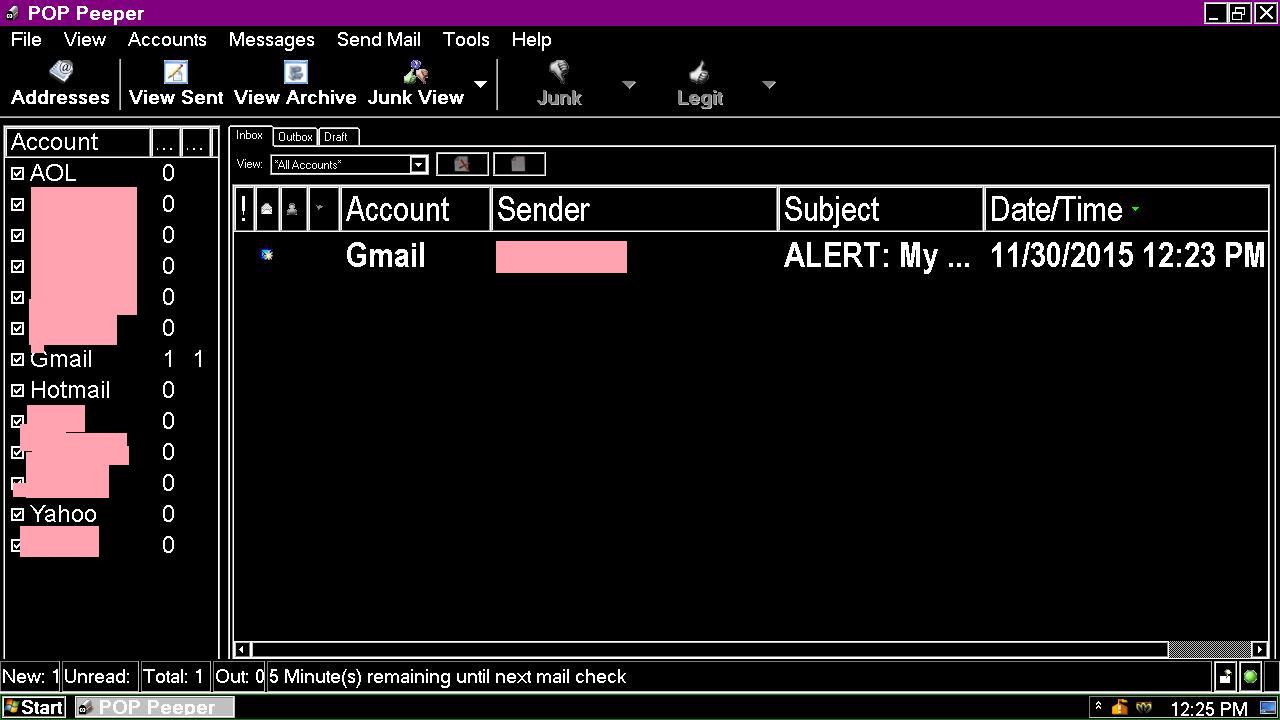Open the All Accounts view dropdown
The height and width of the screenshot is (720, 1280).
418,164
